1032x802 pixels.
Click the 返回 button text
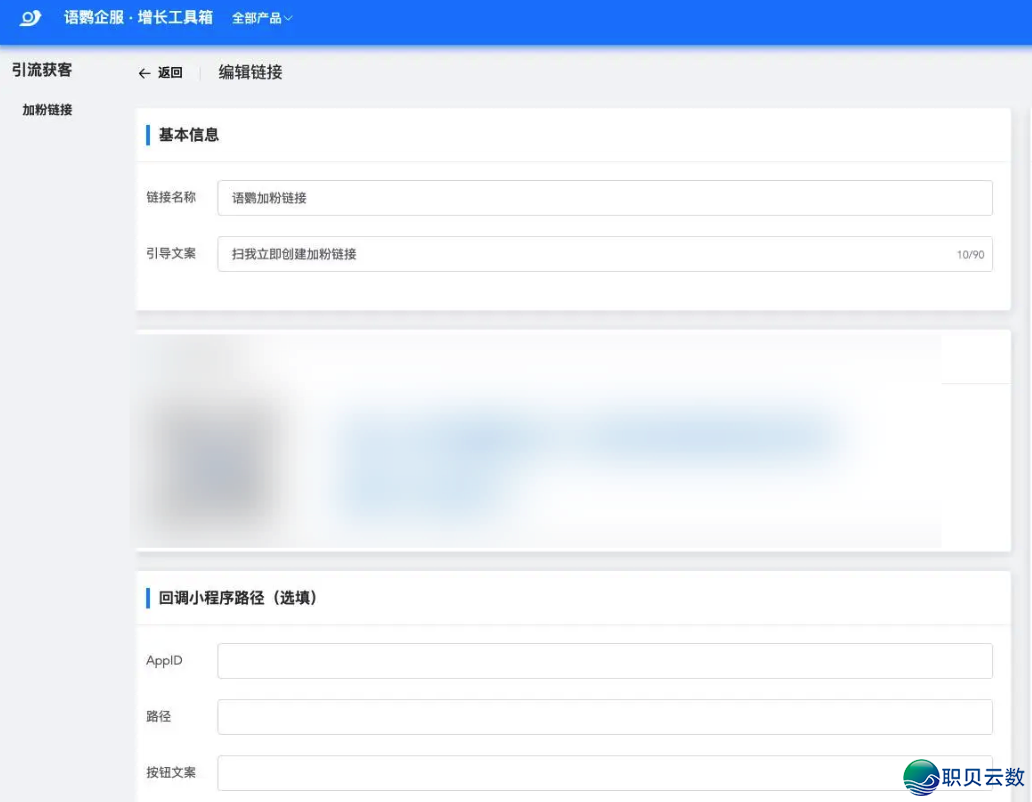[170, 73]
